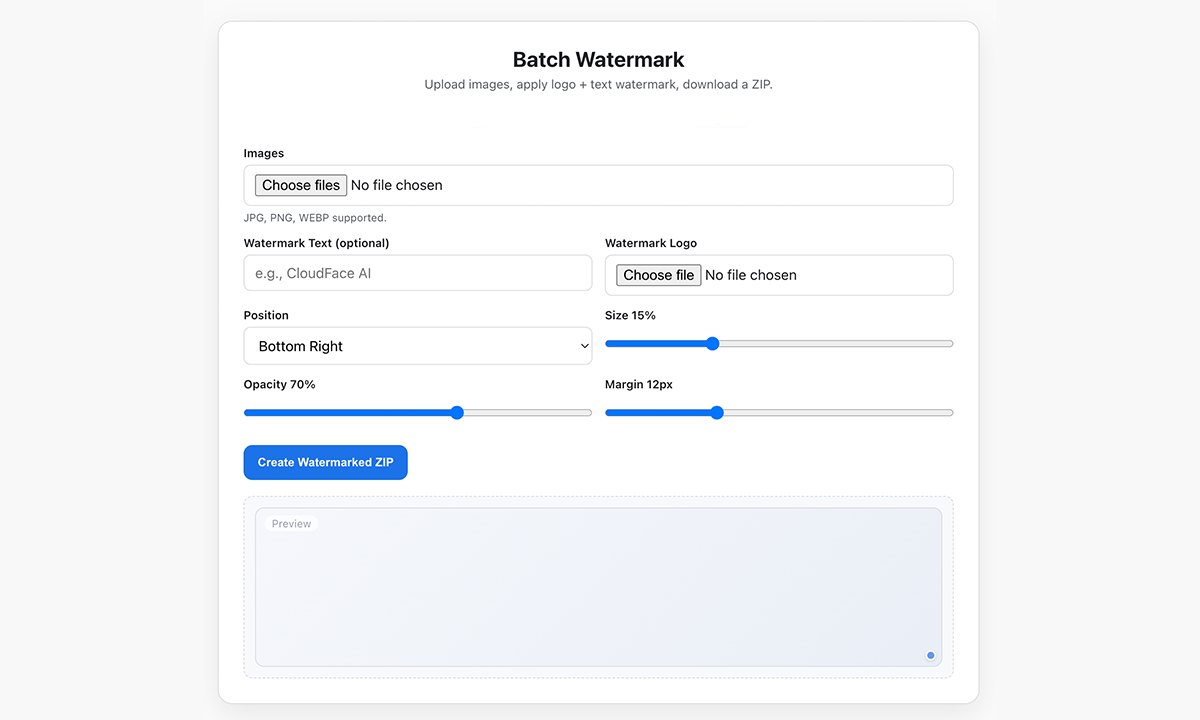
Task: Expand the select showing Bottom Right
Action: (417, 345)
